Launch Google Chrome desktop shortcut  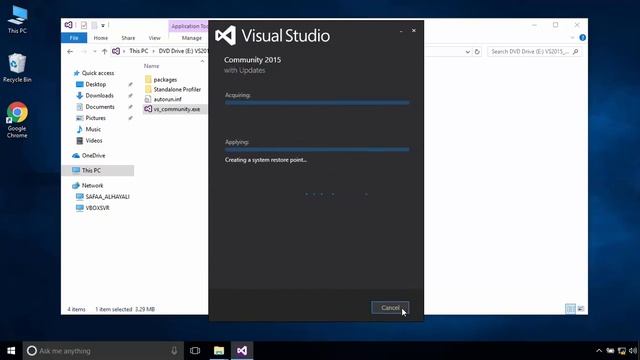click(17, 120)
